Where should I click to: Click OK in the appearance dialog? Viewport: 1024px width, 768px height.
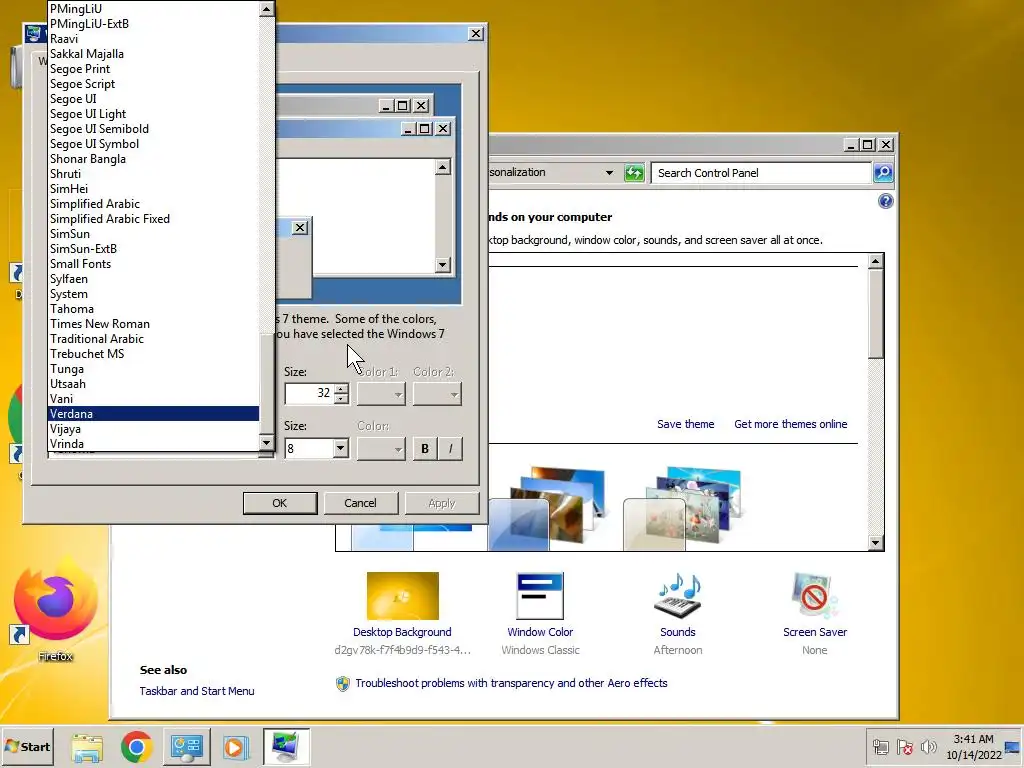coord(280,503)
